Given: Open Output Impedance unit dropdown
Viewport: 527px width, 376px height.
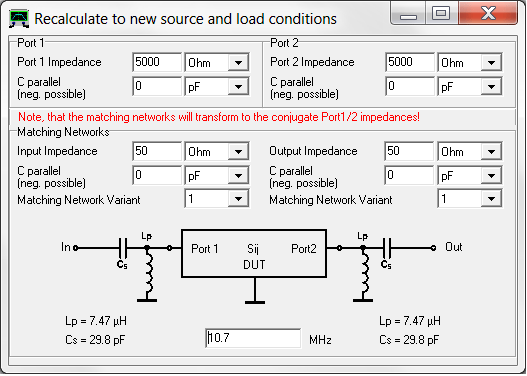Looking at the screenshot, I should point(491,152).
